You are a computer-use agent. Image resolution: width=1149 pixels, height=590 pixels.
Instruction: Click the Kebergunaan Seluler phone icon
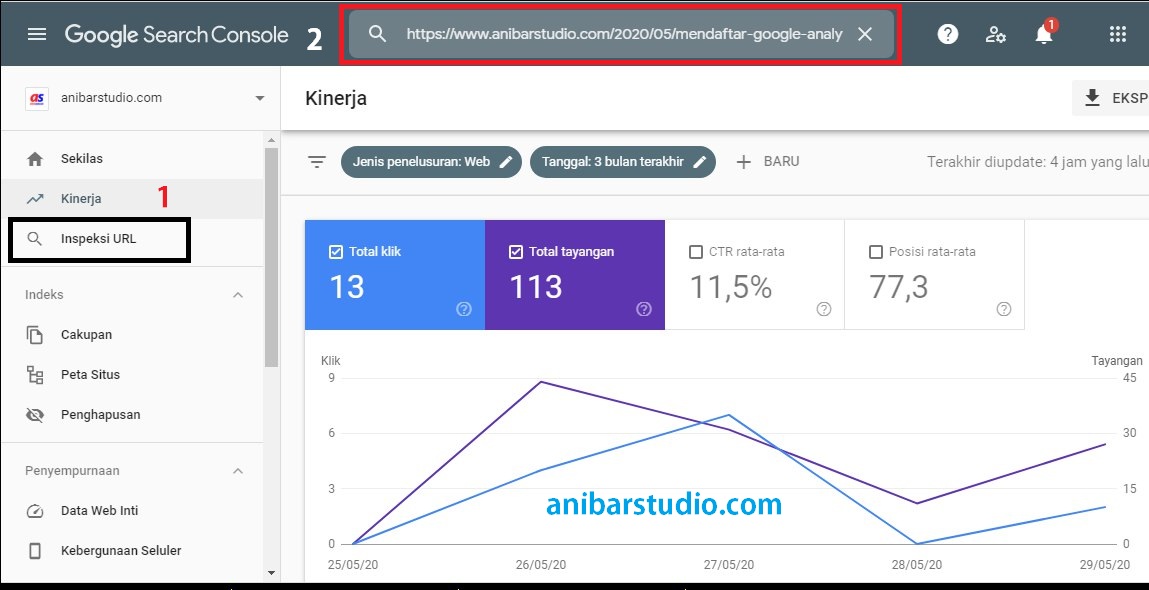[34, 551]
